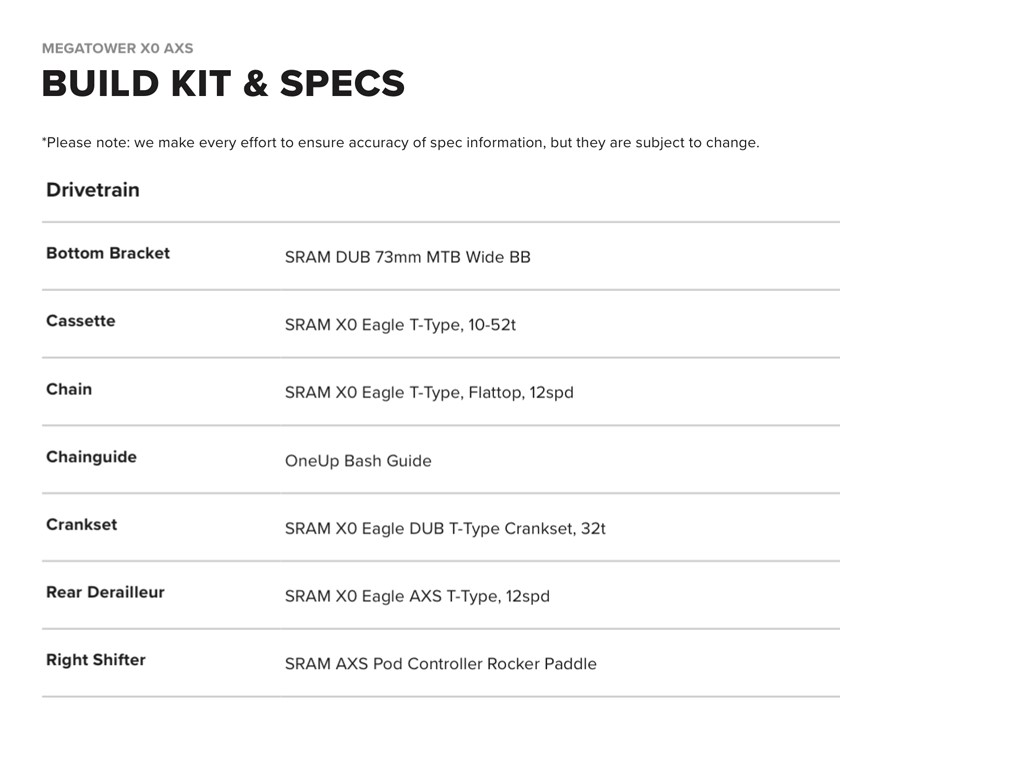Select the SRAM DUB 73mm MTB Wide BB value

(x=407, y=257)
